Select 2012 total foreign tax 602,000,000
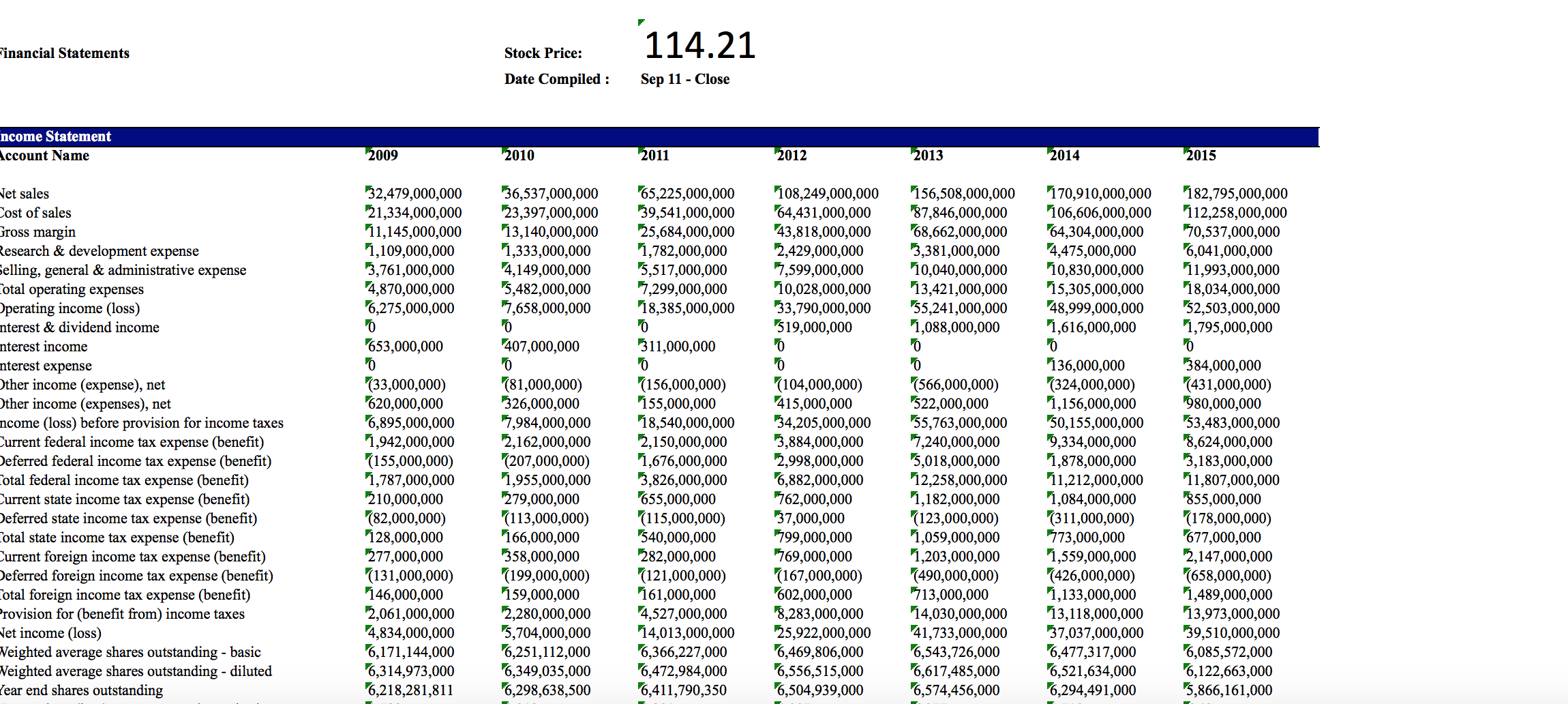1568x704 pixels. point(815,595)
